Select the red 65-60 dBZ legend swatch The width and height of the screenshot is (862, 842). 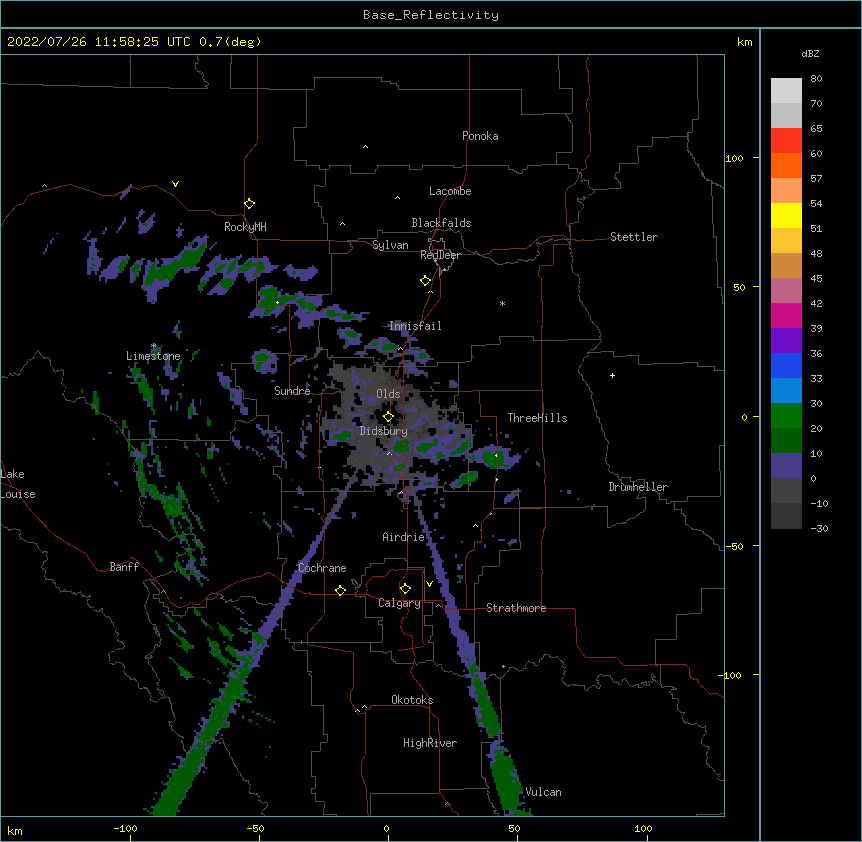tap(786, 140)
